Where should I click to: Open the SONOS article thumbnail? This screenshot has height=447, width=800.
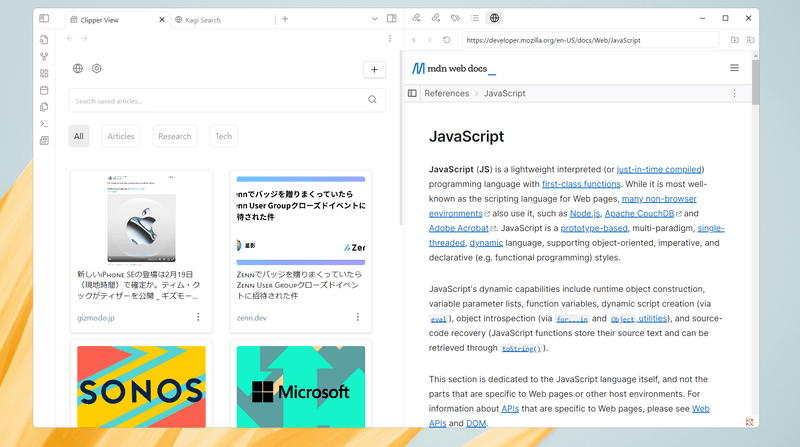141,387
